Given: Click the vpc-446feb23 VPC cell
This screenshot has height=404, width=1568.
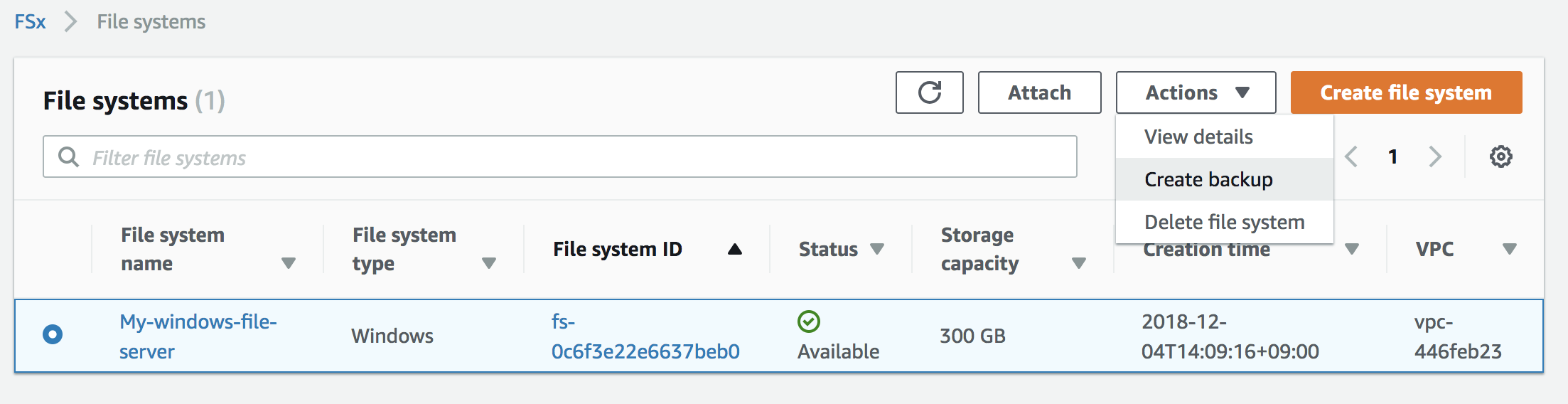Looking at the screenshot, I should click(x=1458, y=336).
